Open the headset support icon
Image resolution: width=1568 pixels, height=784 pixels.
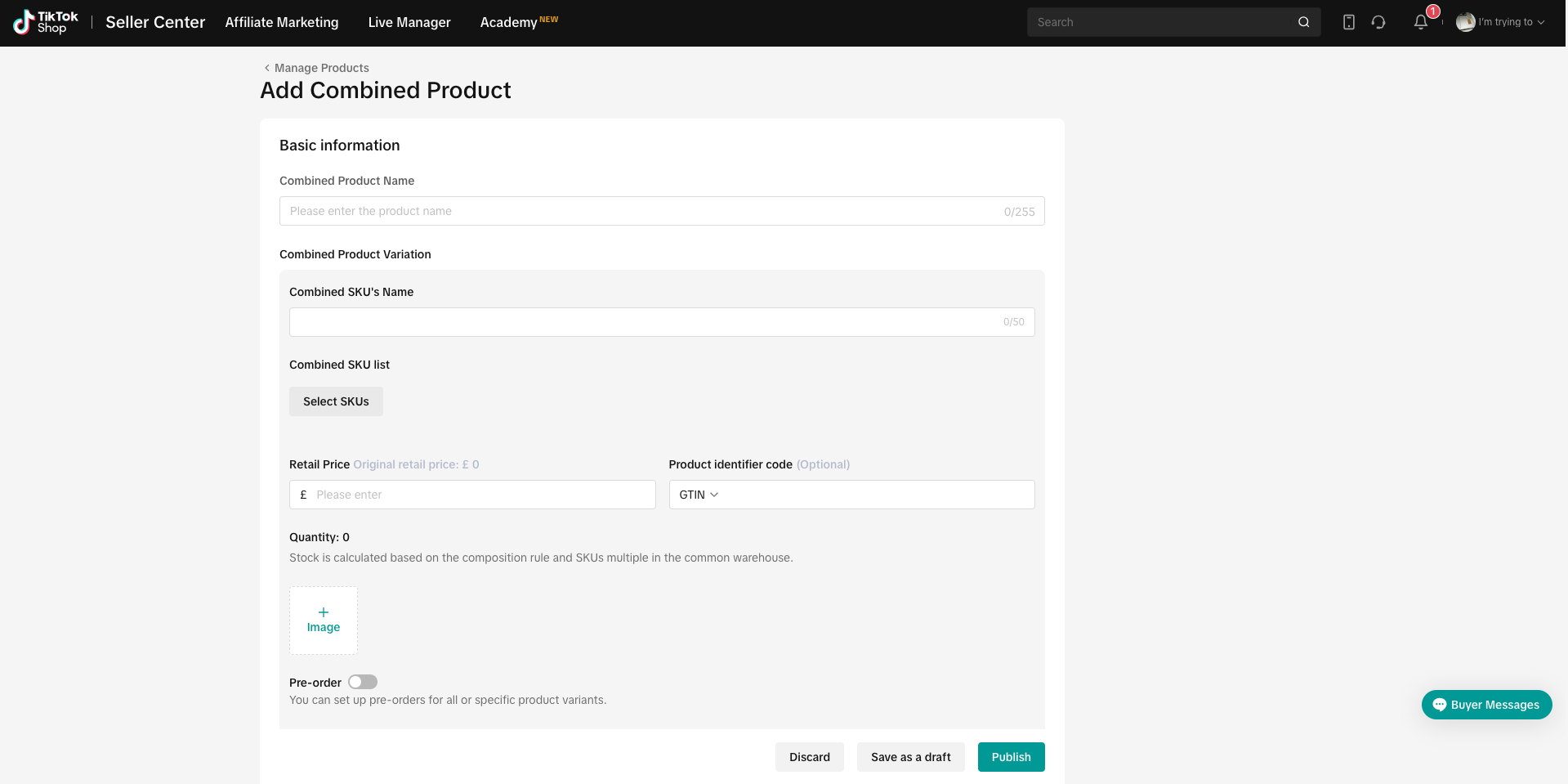1378,22
